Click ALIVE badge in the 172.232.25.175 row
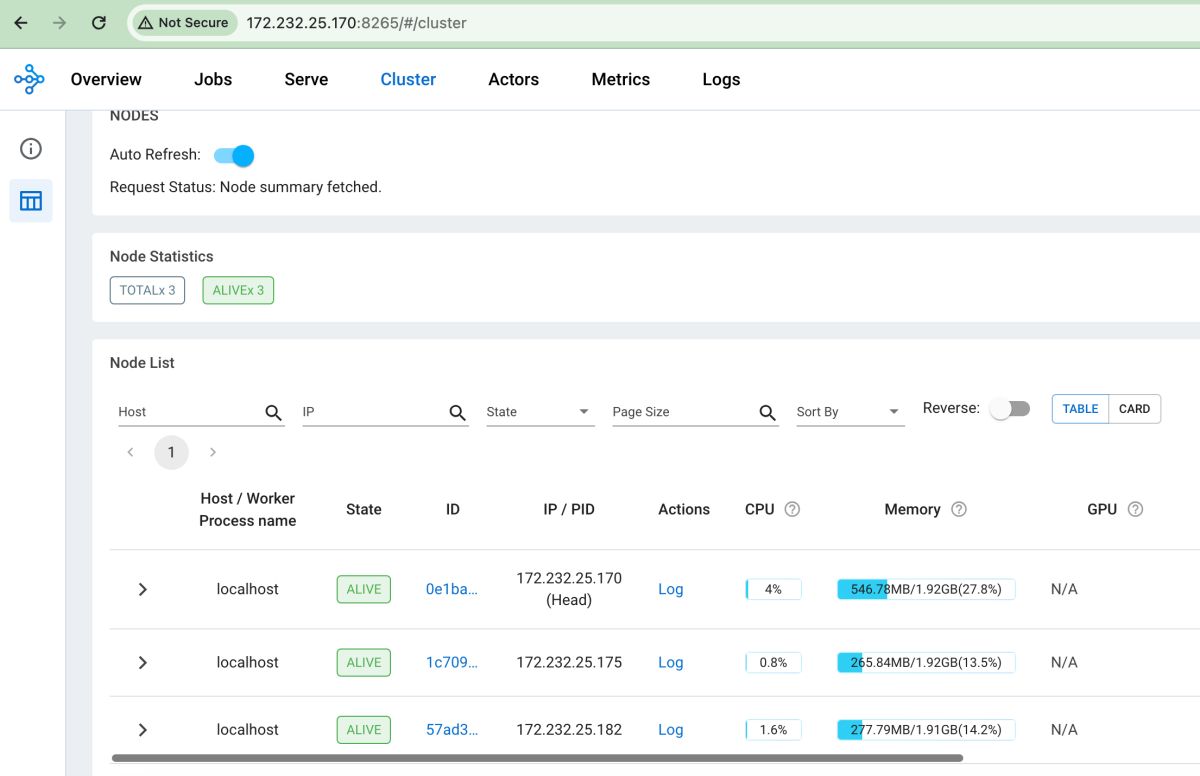Viewport: 1200px width, 776px height. pos(364,662)
